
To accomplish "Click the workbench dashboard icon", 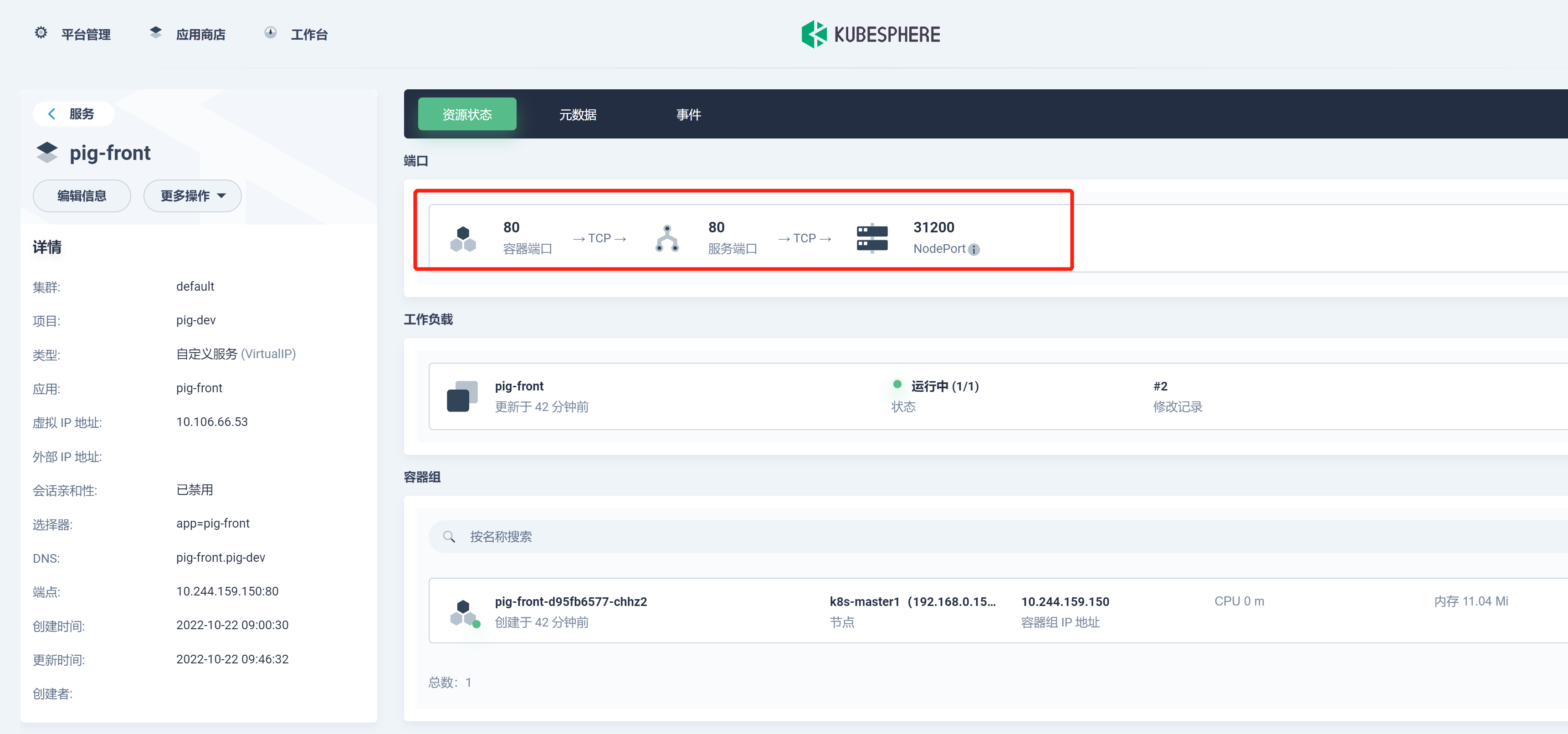I will pos(270,33).
